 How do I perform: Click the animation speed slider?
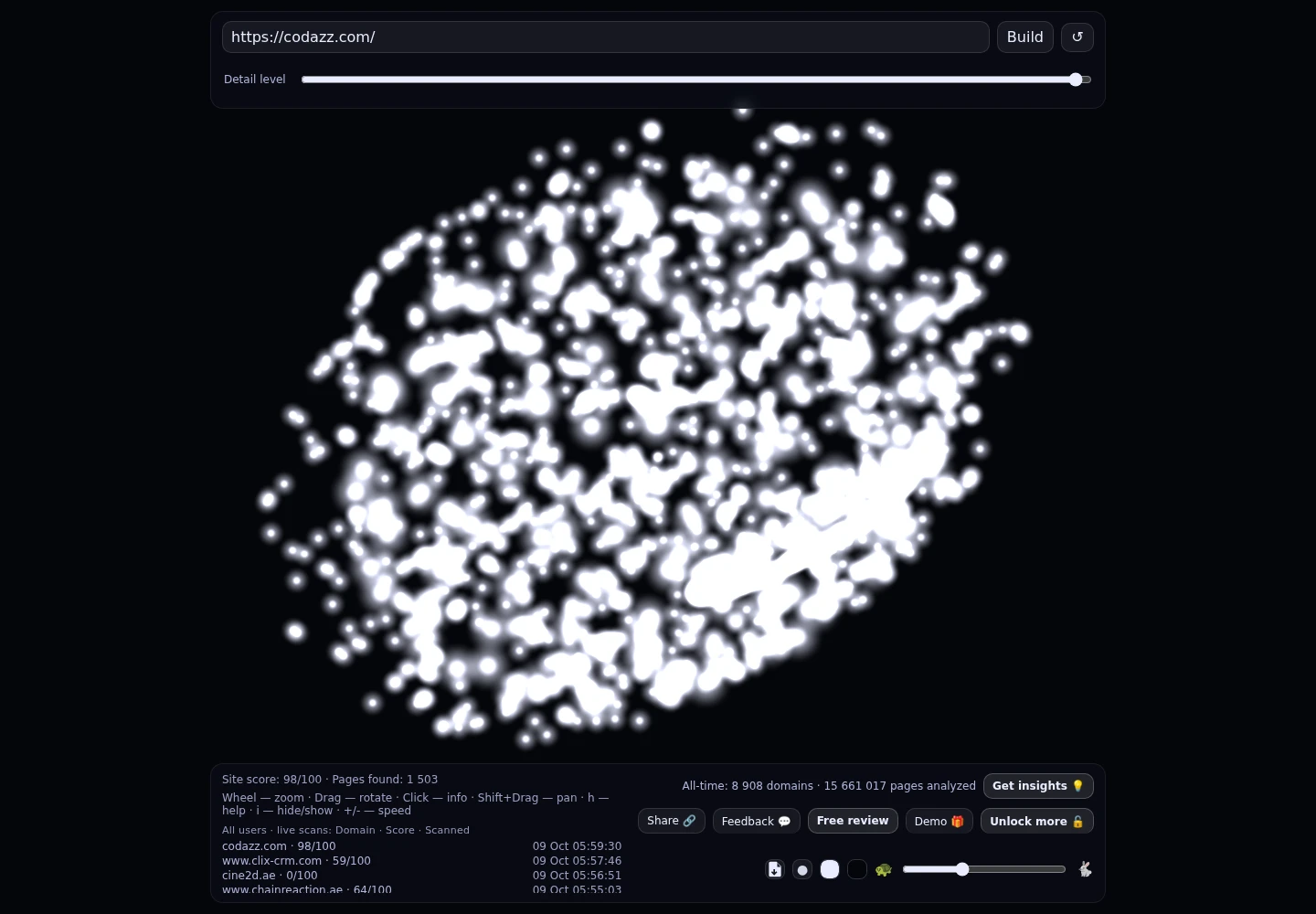click(984, 869)
